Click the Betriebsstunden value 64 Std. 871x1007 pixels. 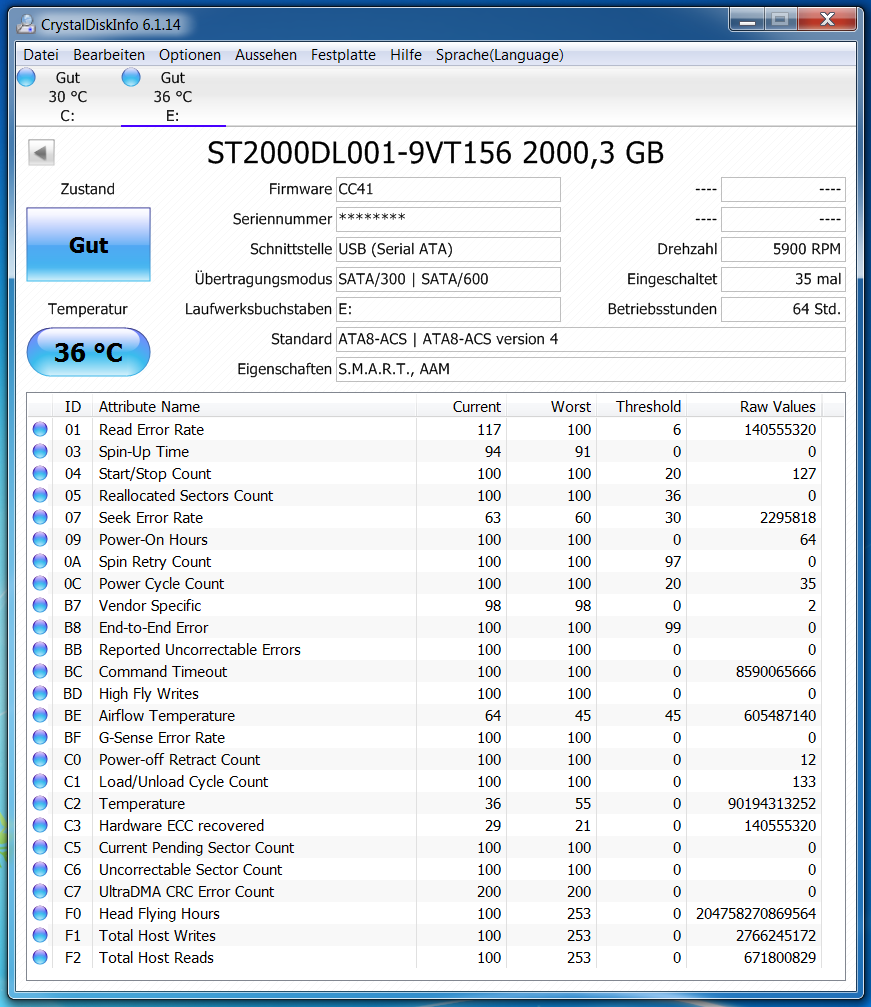(783, 309)
